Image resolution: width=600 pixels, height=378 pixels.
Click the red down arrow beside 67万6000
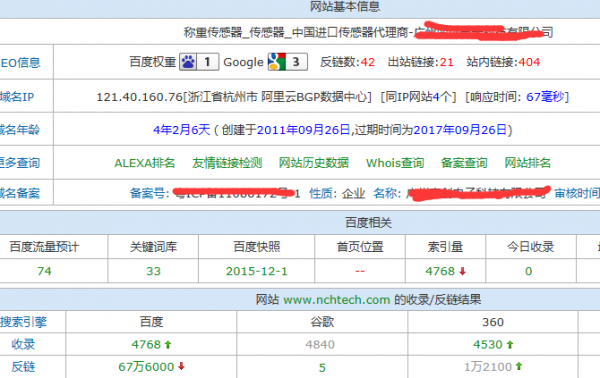click(181, 367)
